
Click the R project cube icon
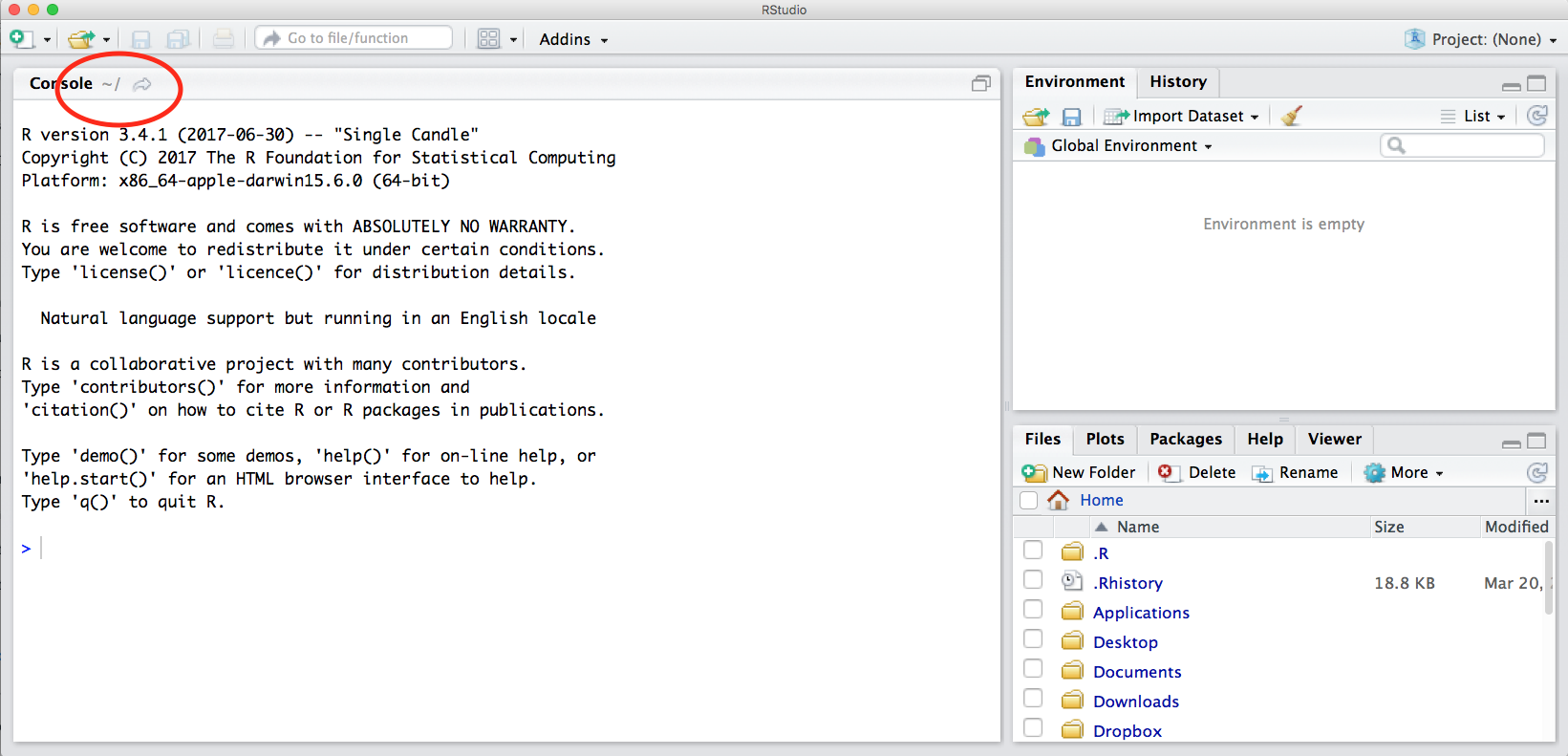click(x=1415, y=38)
